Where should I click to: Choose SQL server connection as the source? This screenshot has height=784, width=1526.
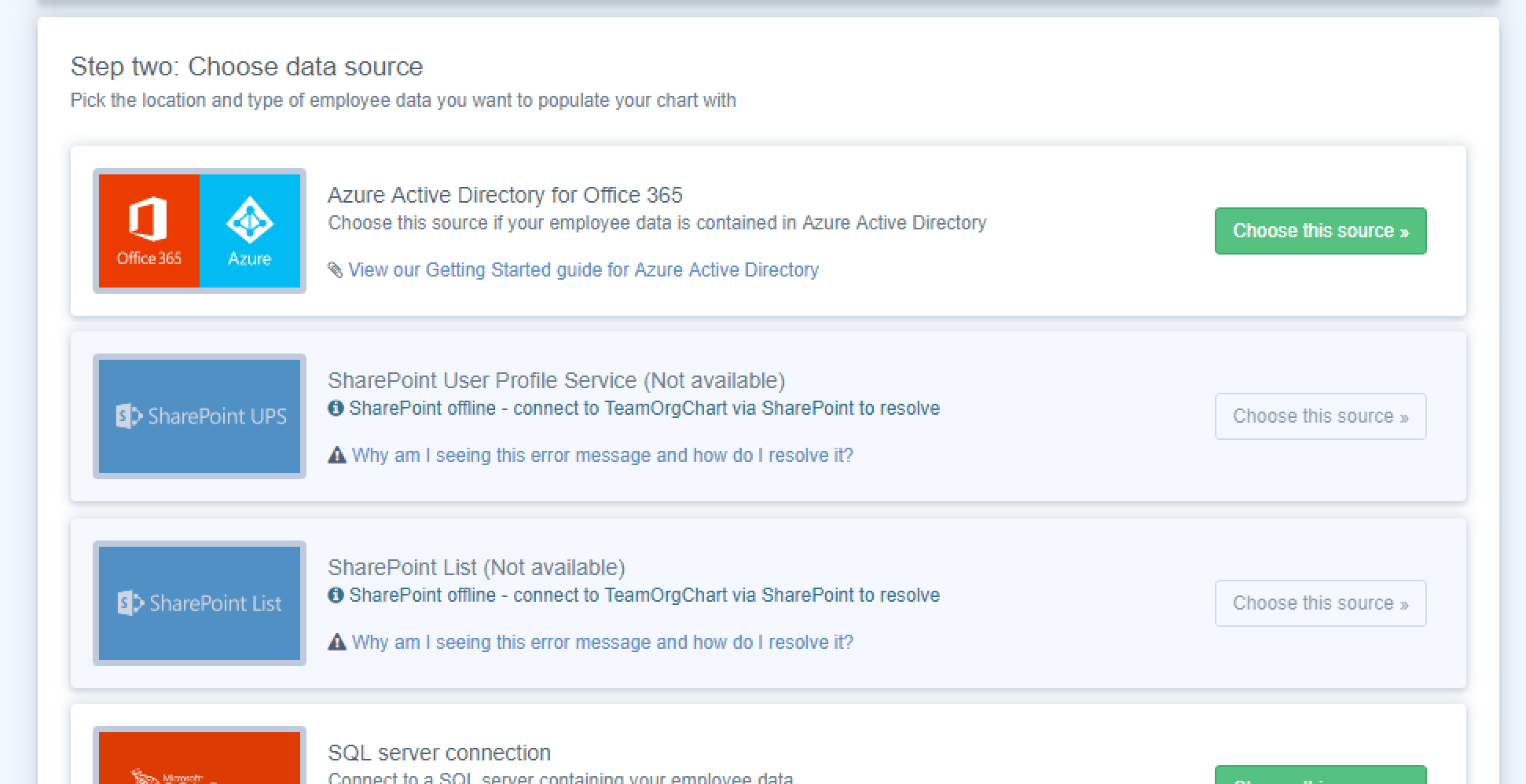(1320, 776)
